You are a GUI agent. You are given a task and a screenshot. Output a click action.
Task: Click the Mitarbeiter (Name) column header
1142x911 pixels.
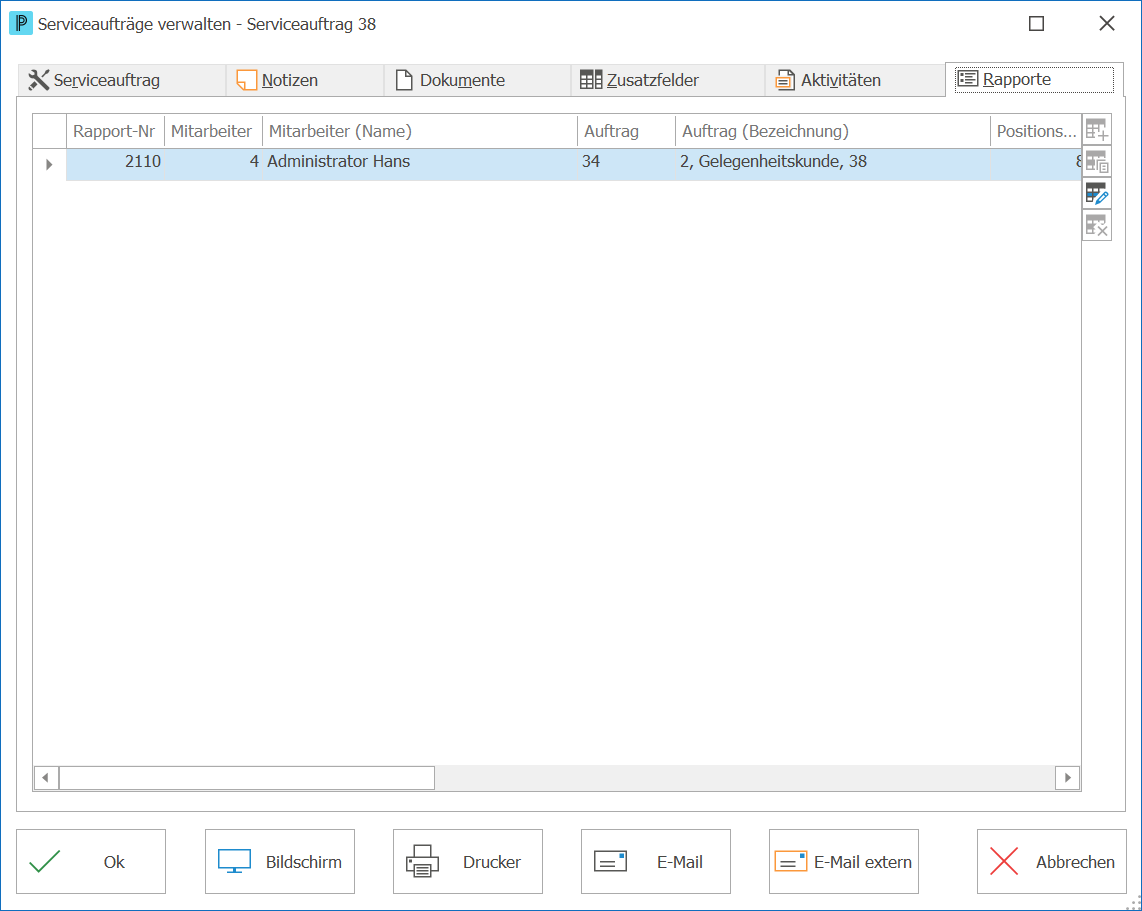pyautogui.click(x=420, y=131)
